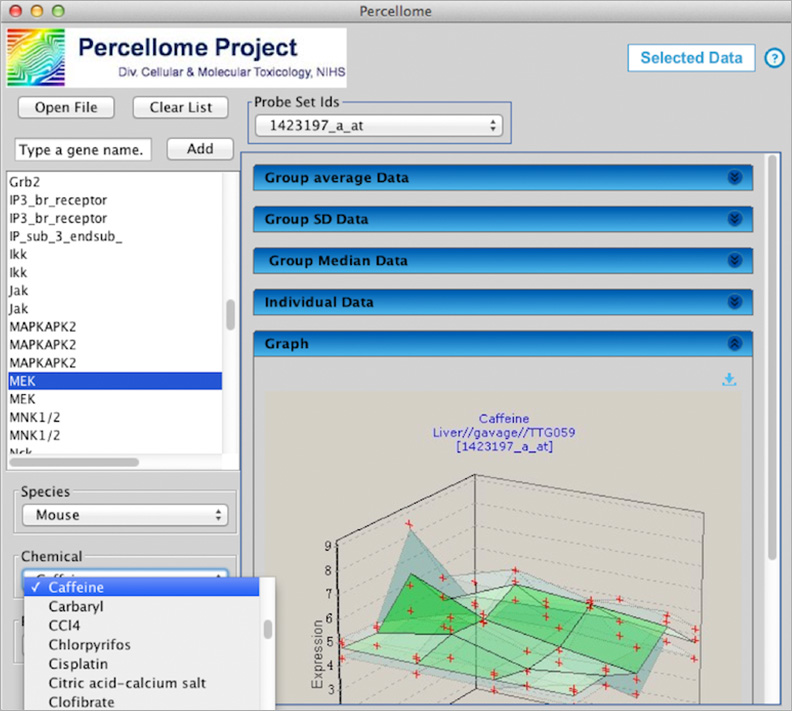Viewport: 792px width, 711px height.
Task: Collapse the Graph panel chevron
Action: [x=735, y=343]
